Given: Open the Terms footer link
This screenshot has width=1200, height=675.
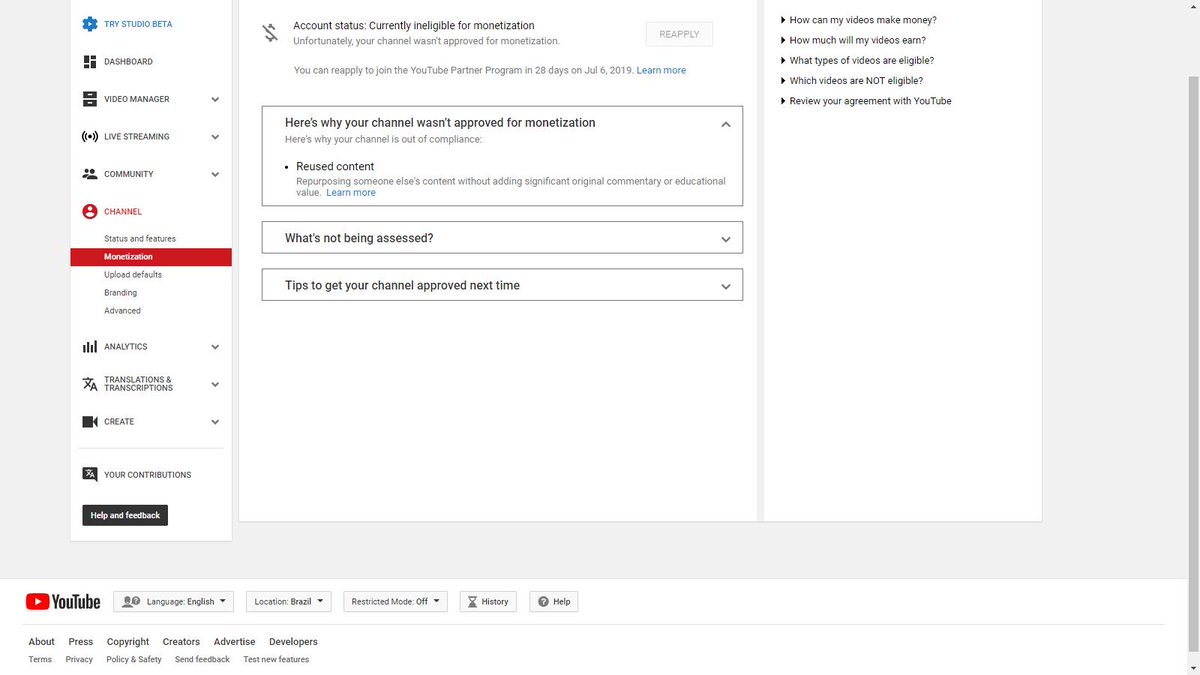Looking at the screenshot, I should click(40, 660).
